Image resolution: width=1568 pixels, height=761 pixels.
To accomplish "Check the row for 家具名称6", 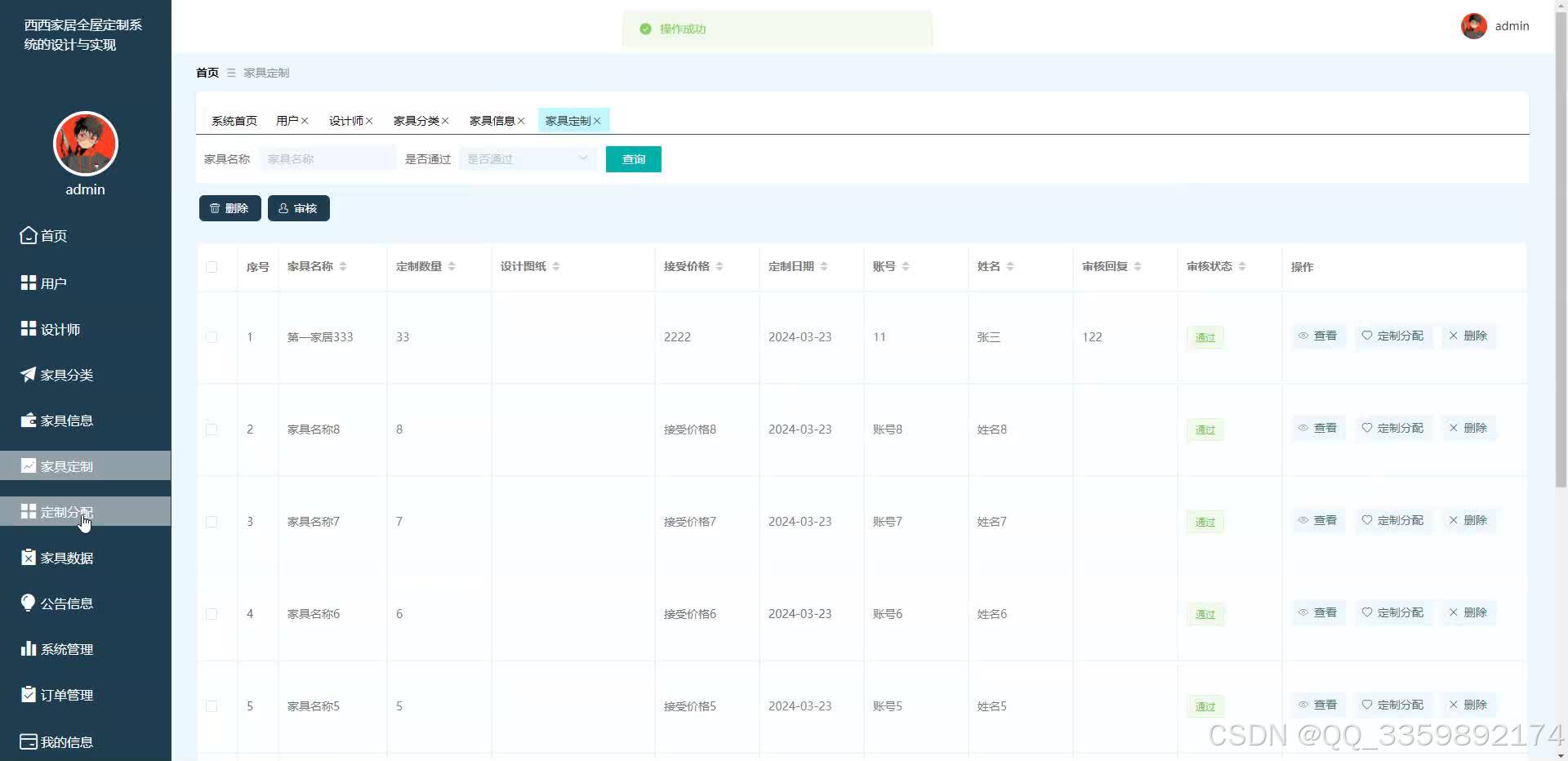I will click(x=212, y=614).
